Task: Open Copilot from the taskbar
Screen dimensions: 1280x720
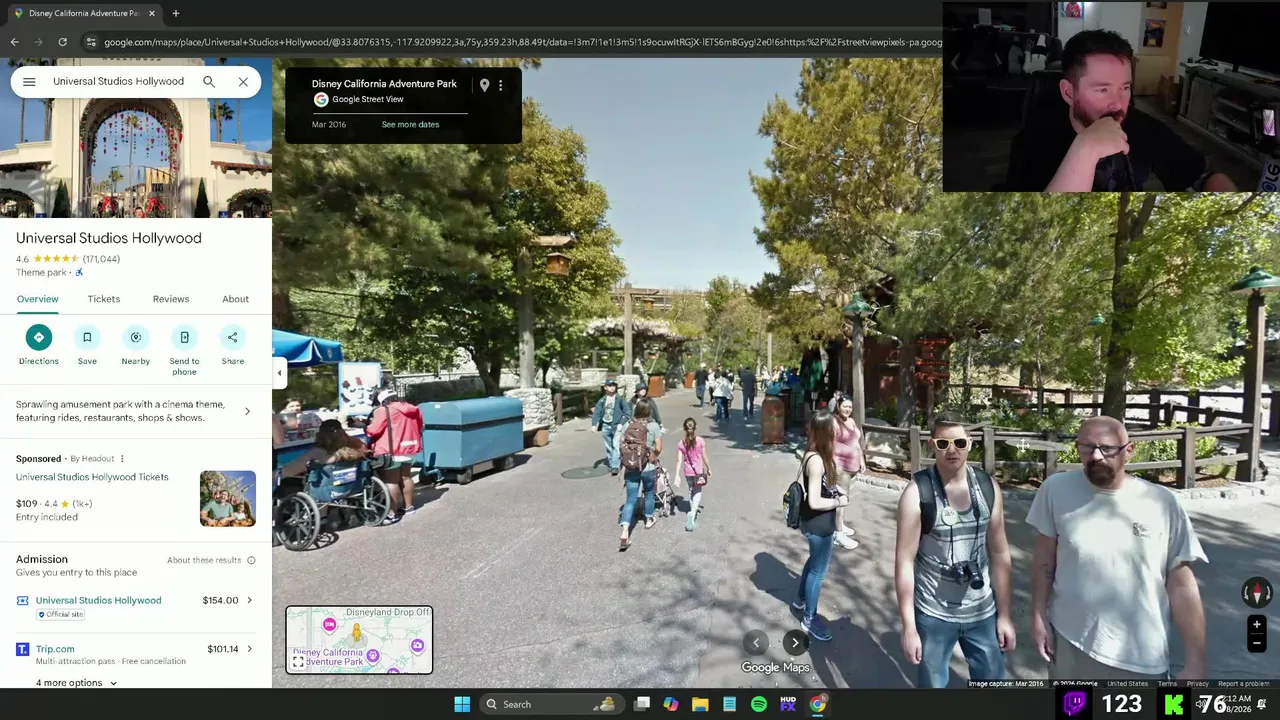Action: tap(671, 704)
